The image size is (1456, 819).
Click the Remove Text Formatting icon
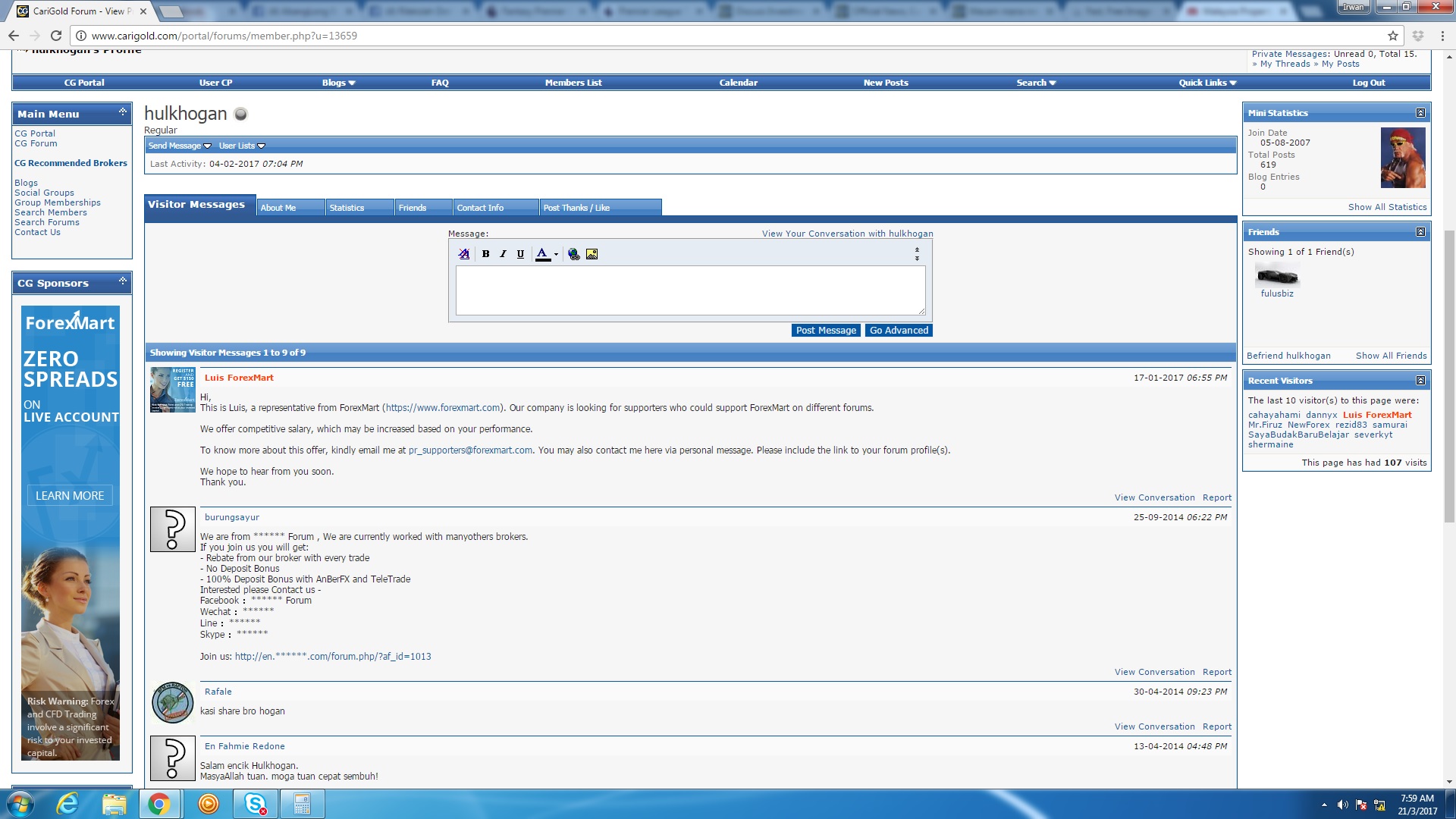pyautogui.click(x=464, y=254)
